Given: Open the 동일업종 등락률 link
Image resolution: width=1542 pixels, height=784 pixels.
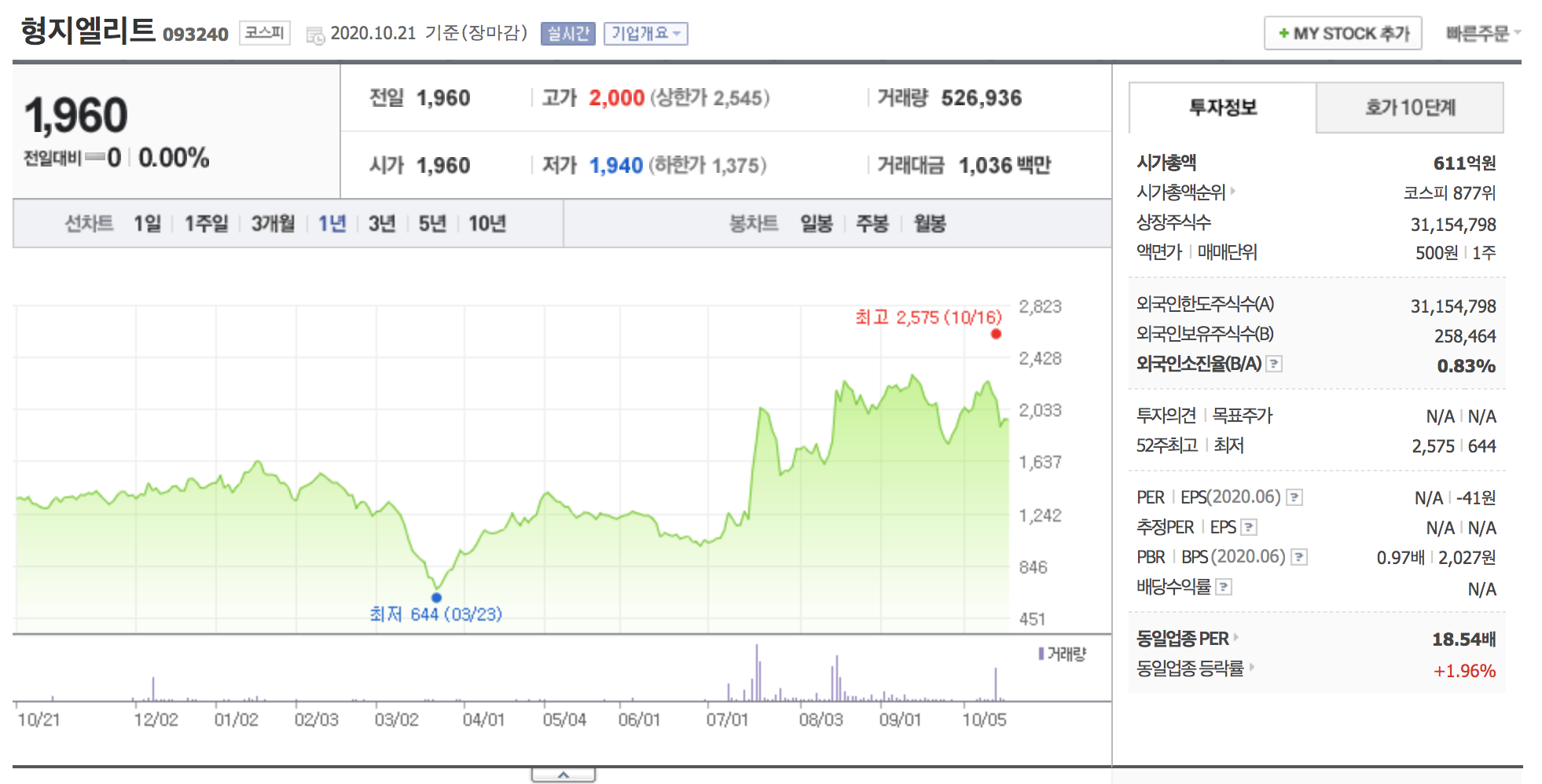Looking at the screenshot, I should [1195, 668].
